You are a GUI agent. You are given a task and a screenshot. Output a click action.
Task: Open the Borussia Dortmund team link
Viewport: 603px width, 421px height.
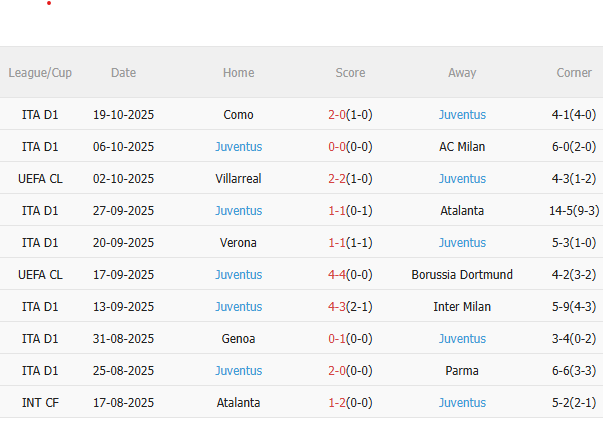(x=462, y=275)
